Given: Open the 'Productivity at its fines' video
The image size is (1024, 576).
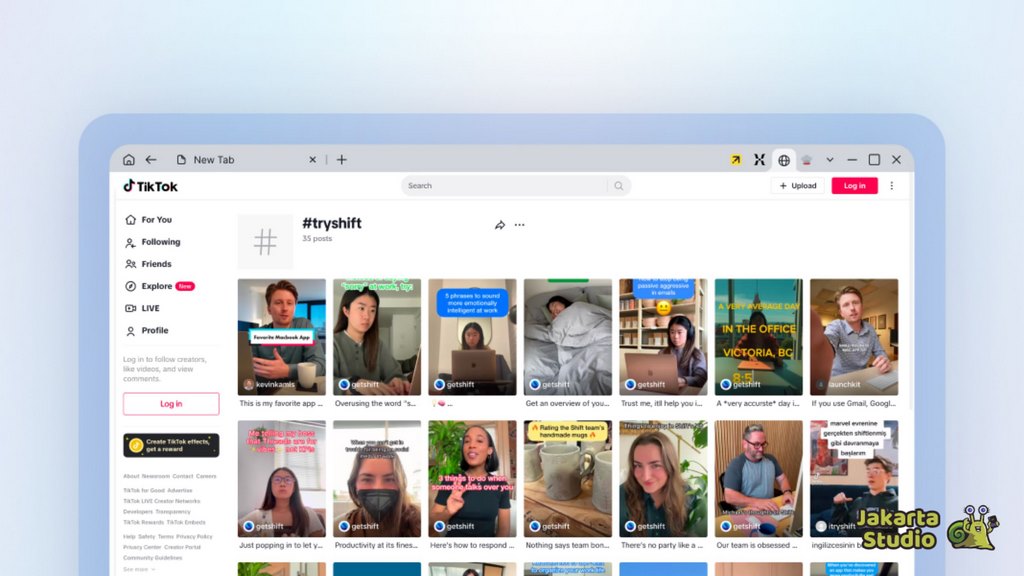Looking at the screenshot, I should click(377, 479).
